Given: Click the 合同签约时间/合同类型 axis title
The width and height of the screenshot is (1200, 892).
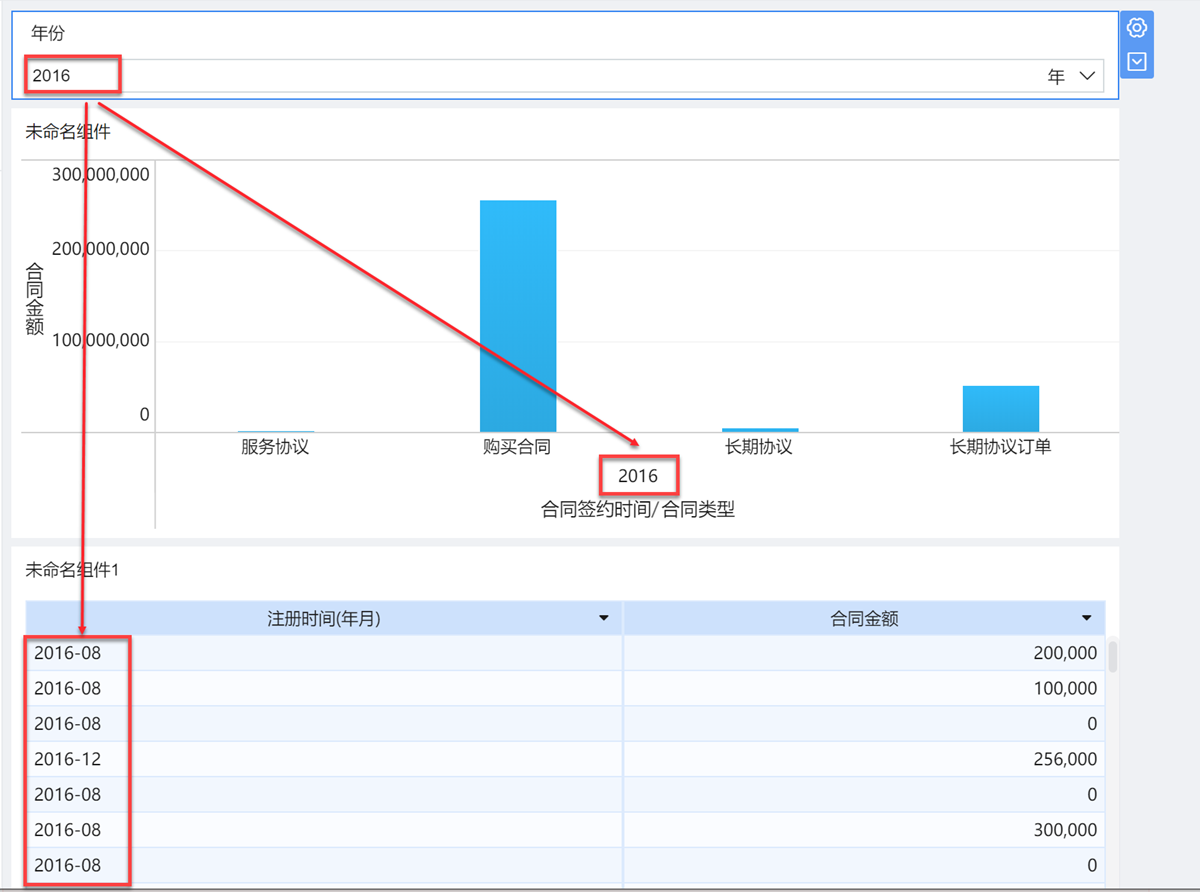Looking at the screenshot, I should 638,509.
